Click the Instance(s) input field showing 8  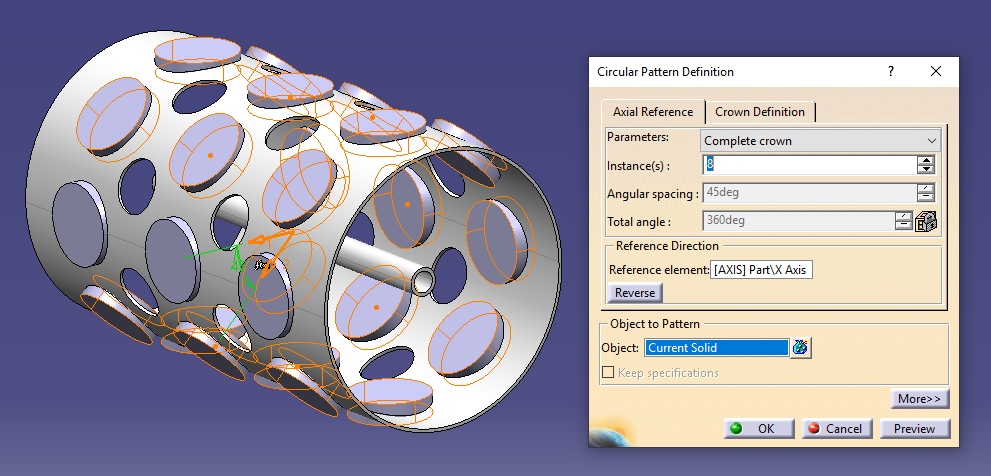click(x=810, y=165)
